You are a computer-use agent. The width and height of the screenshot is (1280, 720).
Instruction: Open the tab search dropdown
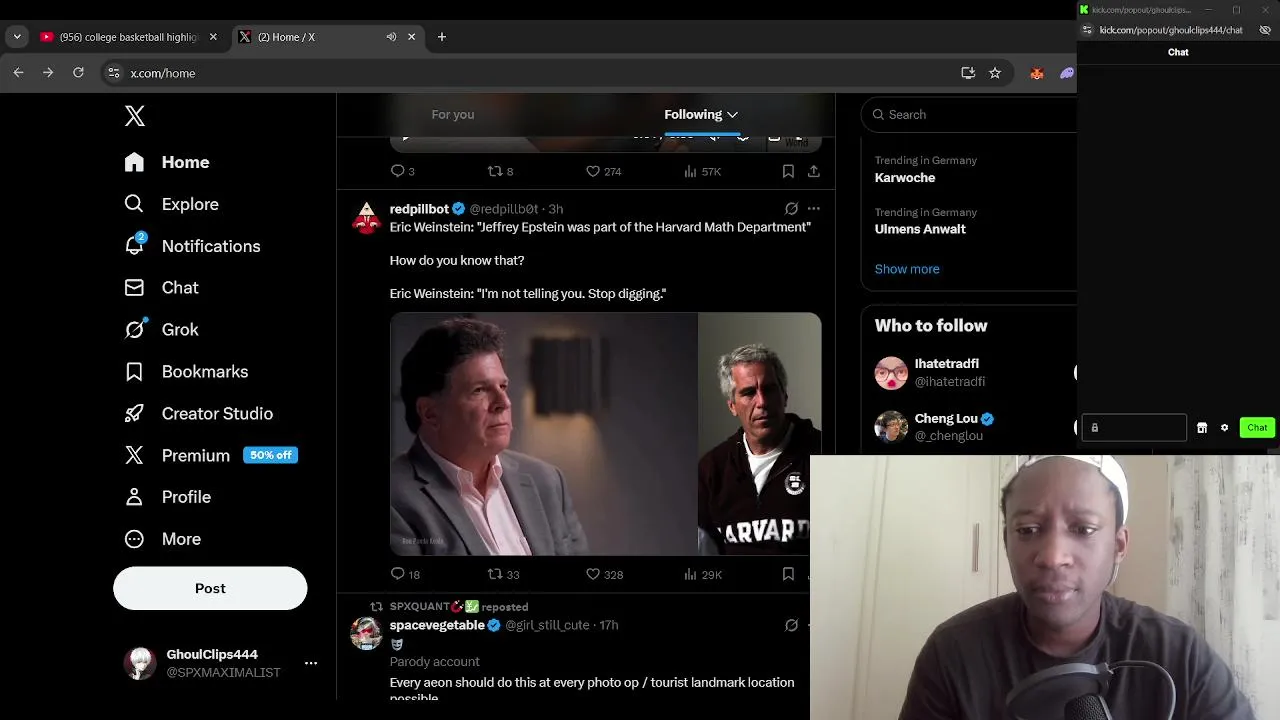click(x=17, y=37)
